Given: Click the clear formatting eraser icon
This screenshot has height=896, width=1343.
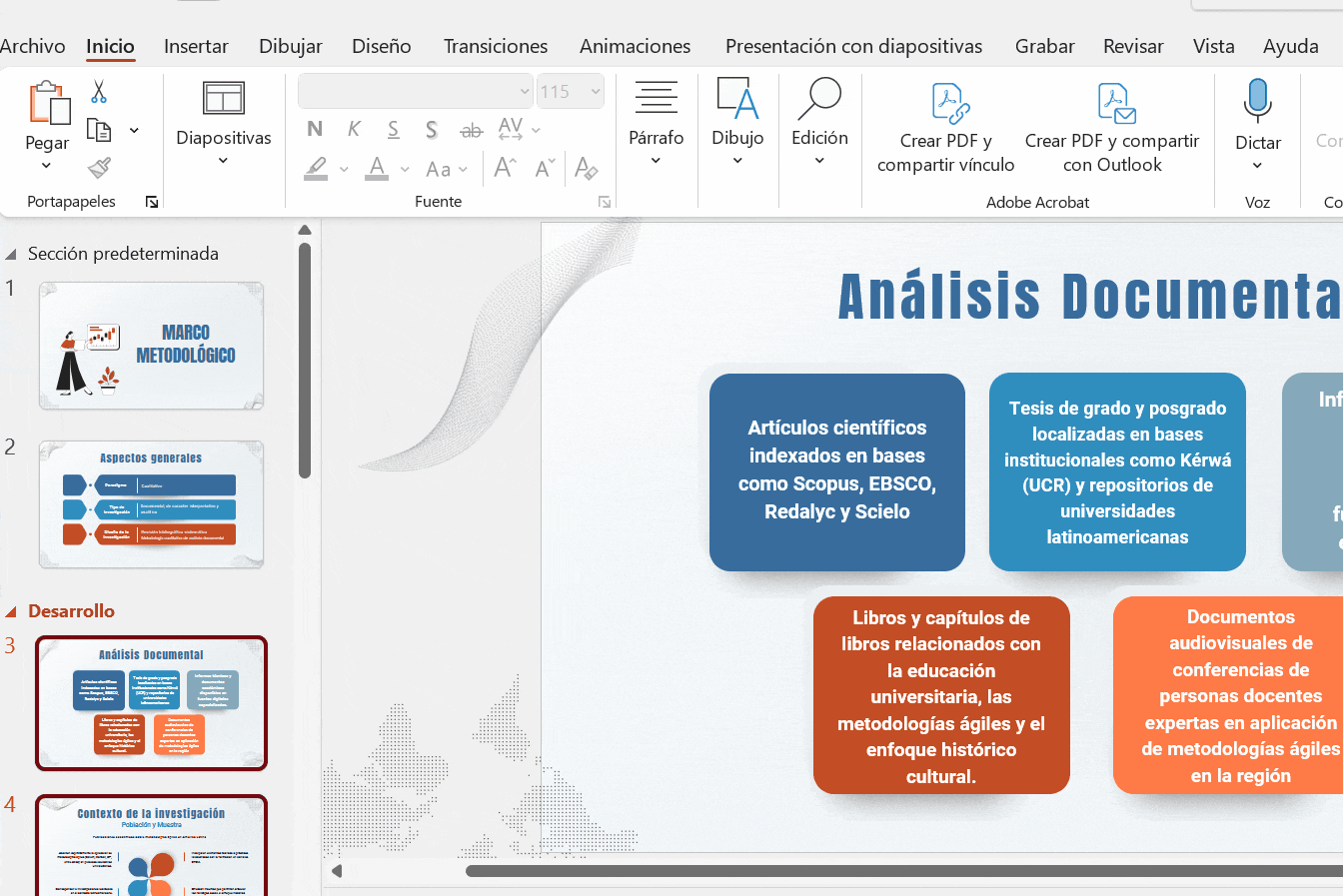Looking at the screenshot, I should pos(587,168).
